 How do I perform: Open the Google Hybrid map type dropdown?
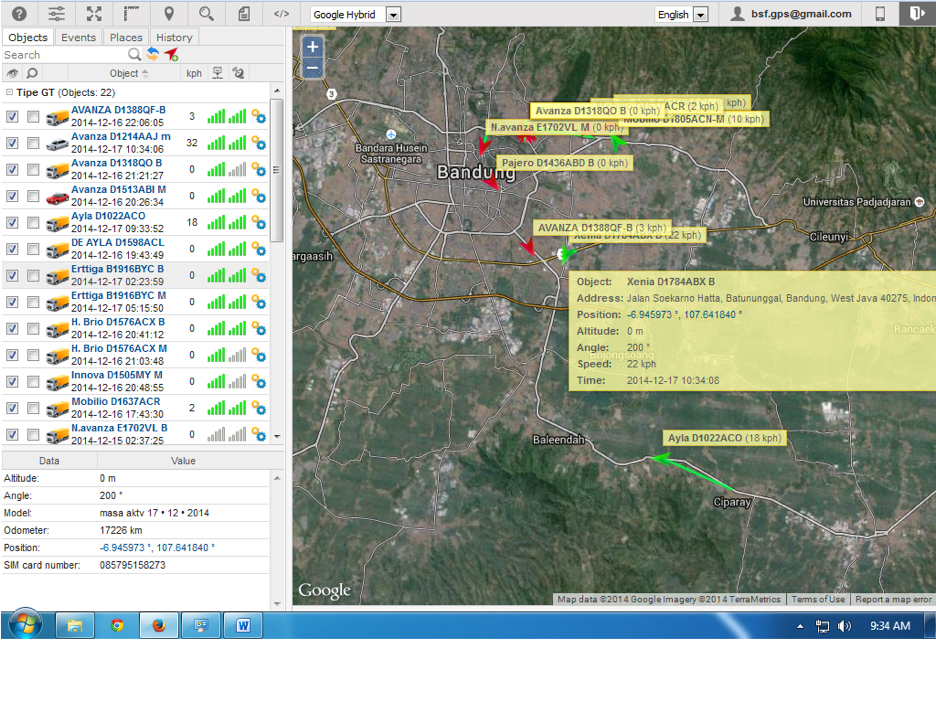tap(356, 14)
